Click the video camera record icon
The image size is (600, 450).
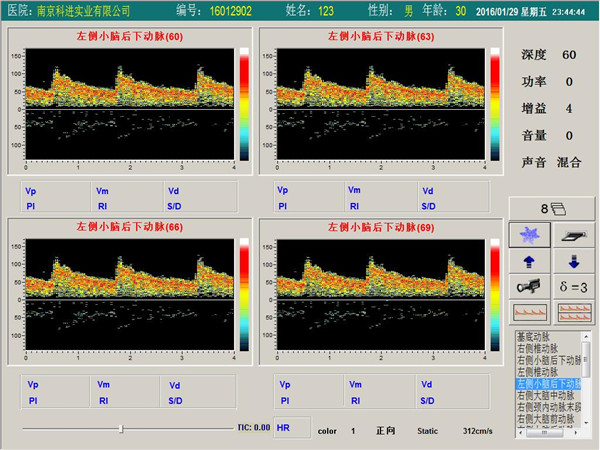click(x=529, y=287)
